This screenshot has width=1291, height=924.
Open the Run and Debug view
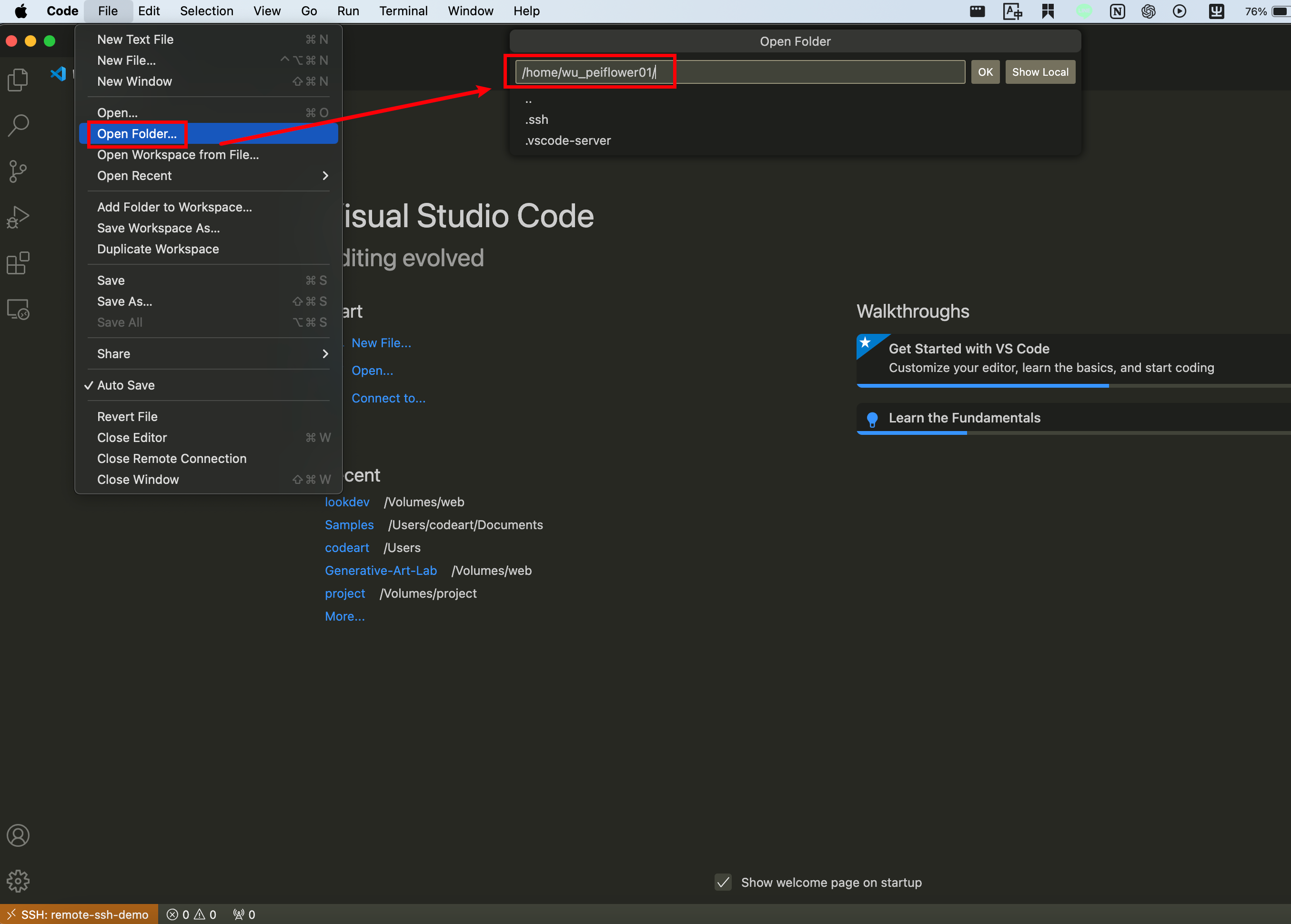(18, 217)
